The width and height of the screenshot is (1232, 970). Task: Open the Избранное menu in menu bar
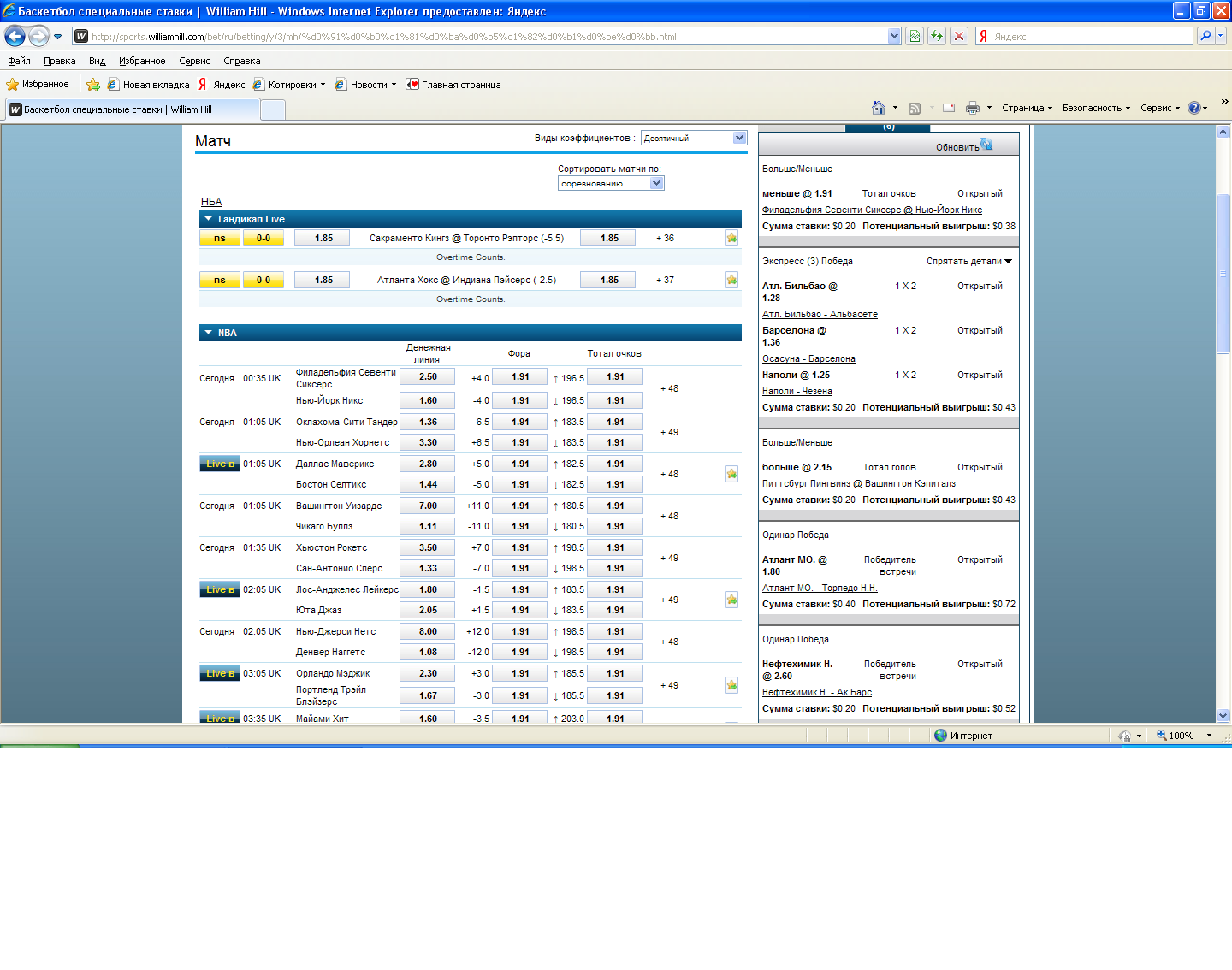tap(142, 61)
